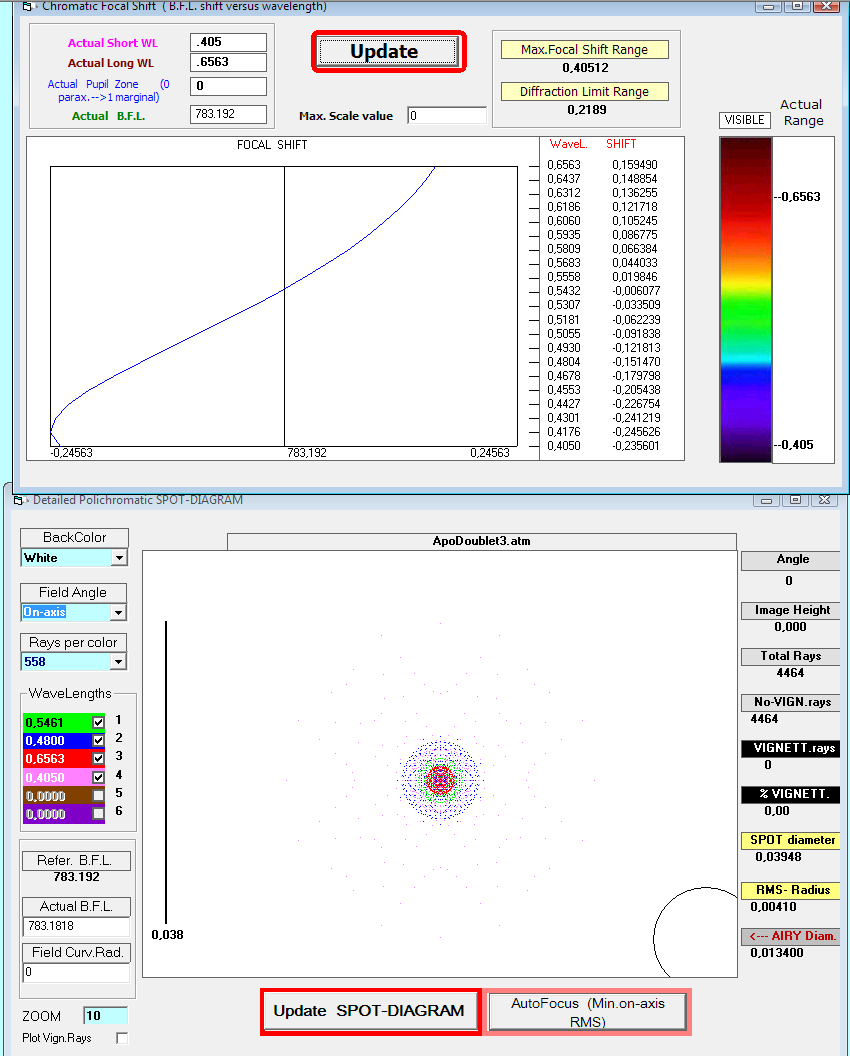Edit the Field Curv.Rad. field
Image resolution: width=850 pixels, height=1056 pixels.
tap(76, 972)
